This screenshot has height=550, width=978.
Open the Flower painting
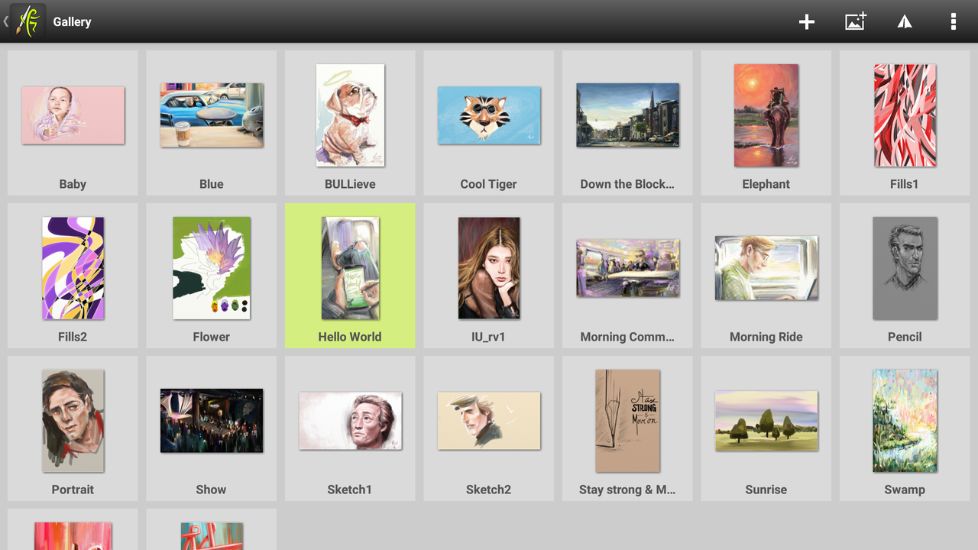(211, 268)
